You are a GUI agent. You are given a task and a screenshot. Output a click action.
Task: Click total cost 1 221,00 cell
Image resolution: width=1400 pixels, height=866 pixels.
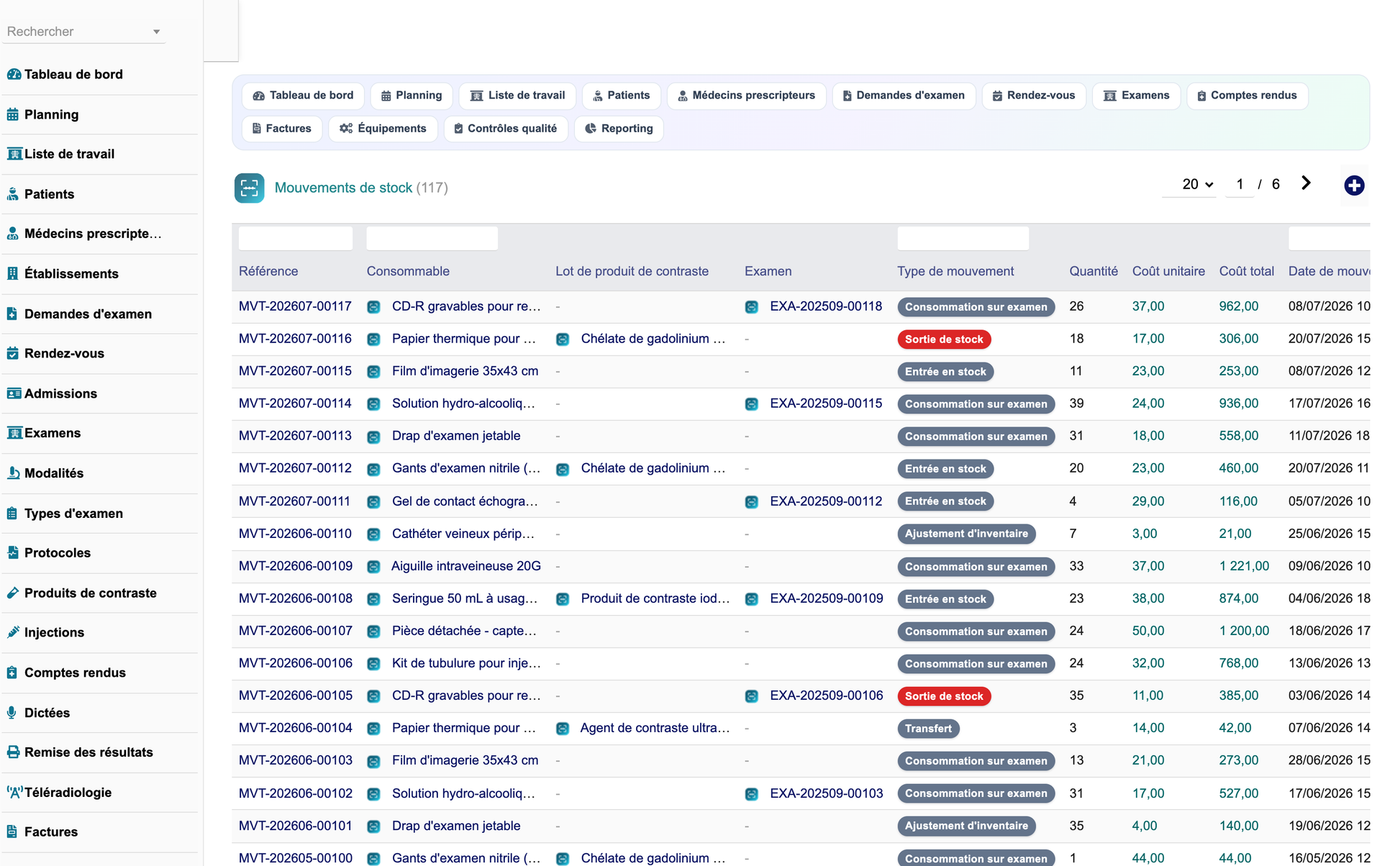click(x=1244, y=566)
